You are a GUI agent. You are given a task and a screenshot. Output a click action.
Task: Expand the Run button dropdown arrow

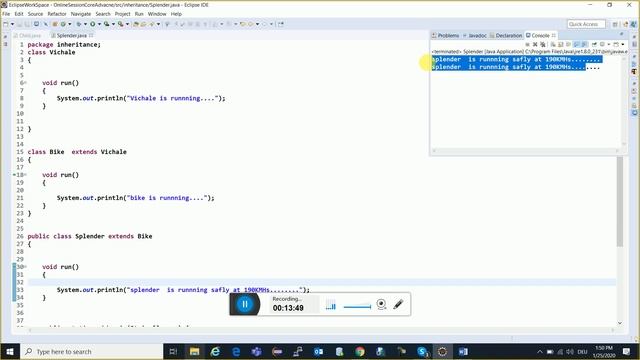[x=99, y=24]
